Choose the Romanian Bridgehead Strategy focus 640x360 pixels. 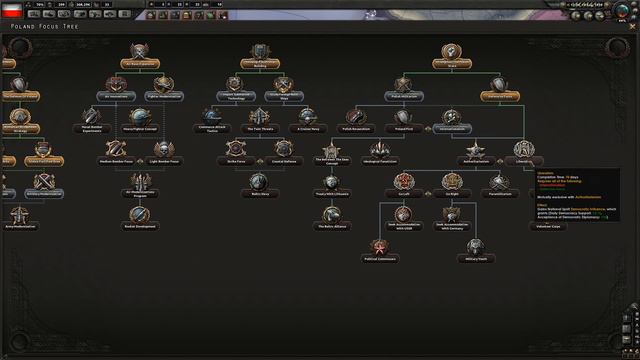pos(20,121)
